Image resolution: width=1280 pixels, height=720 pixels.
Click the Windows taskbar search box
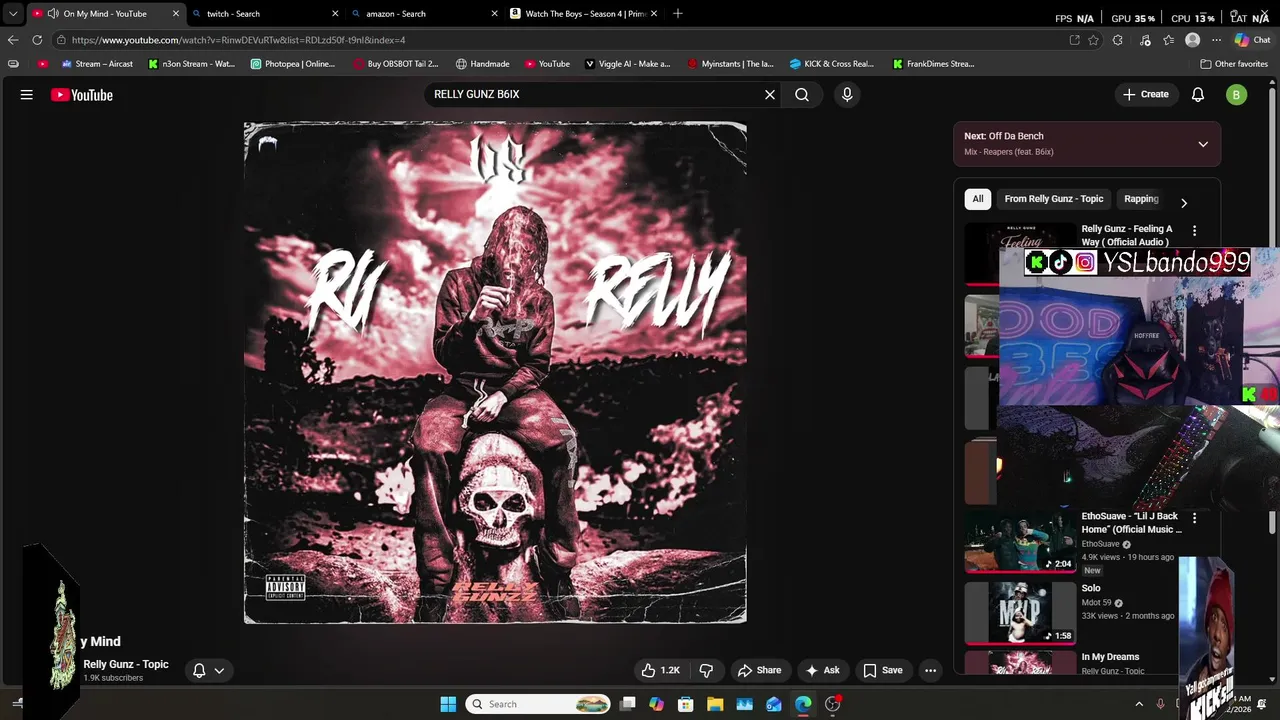pyautogui.click(x=538, y=704)
